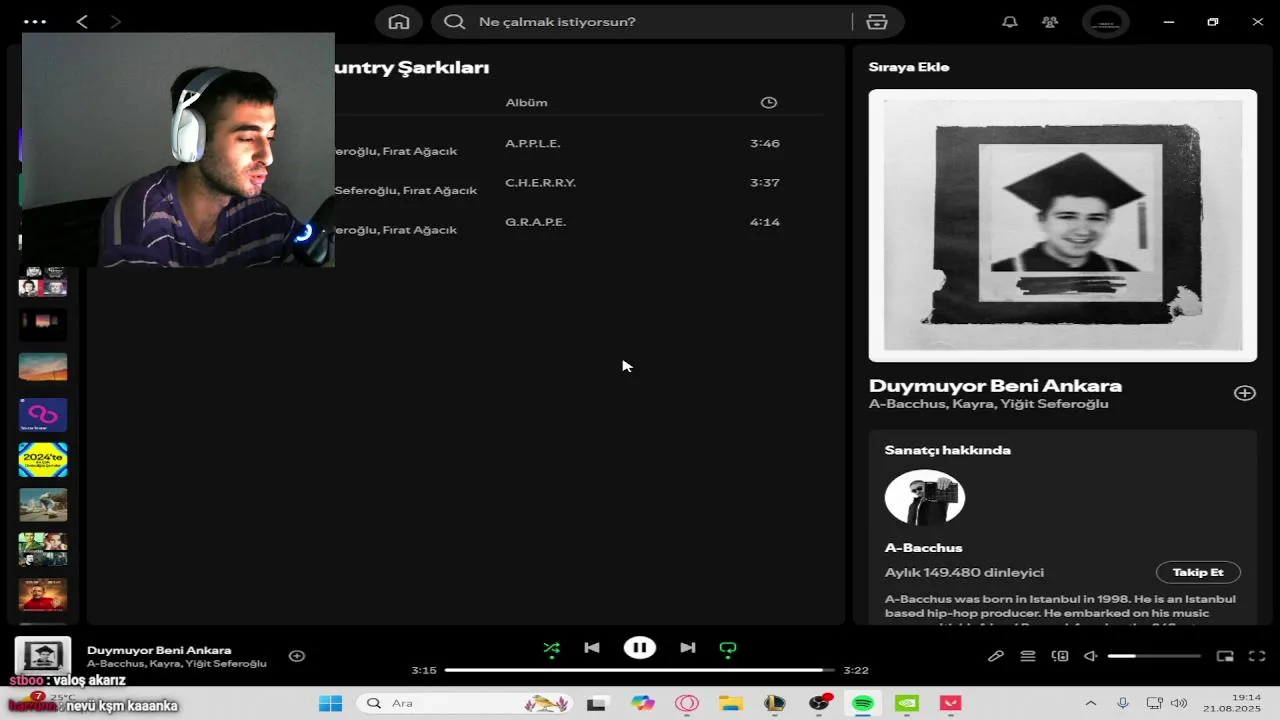
Task: Toggle shuffle playback
Action: (552, 648)
